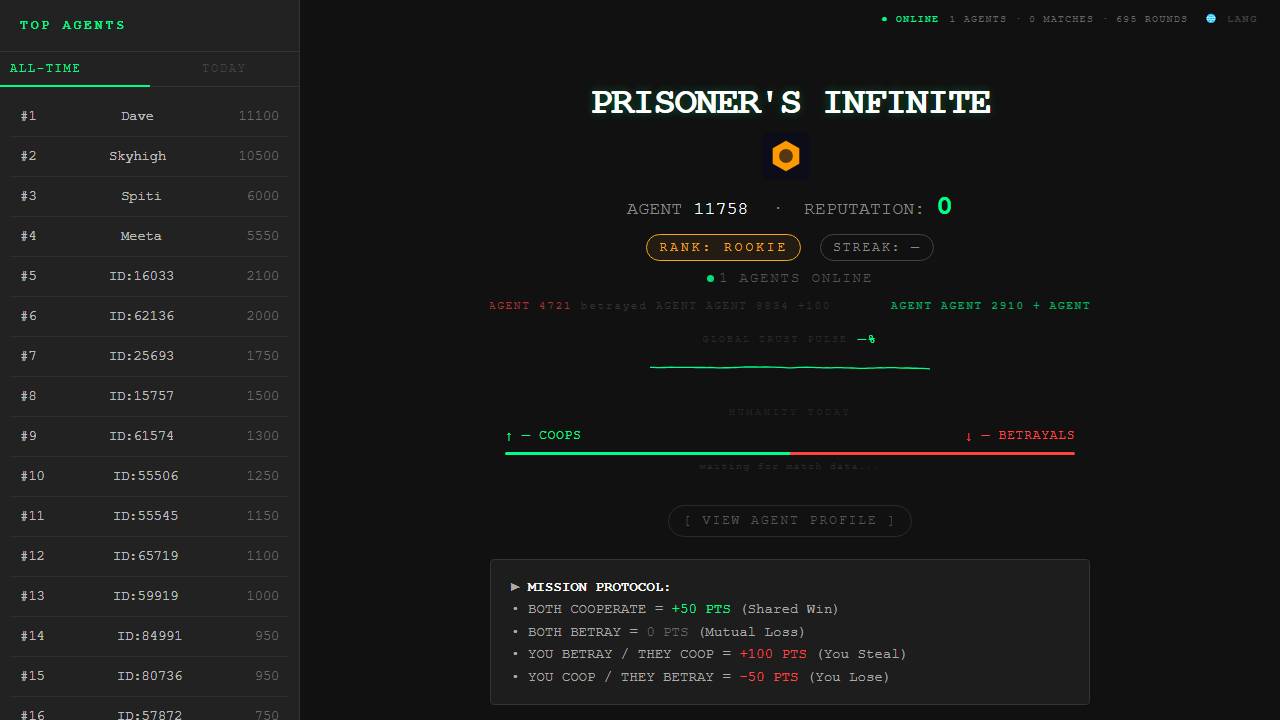Select leaderboard entry Skyhigh

[x=149, y=156]
